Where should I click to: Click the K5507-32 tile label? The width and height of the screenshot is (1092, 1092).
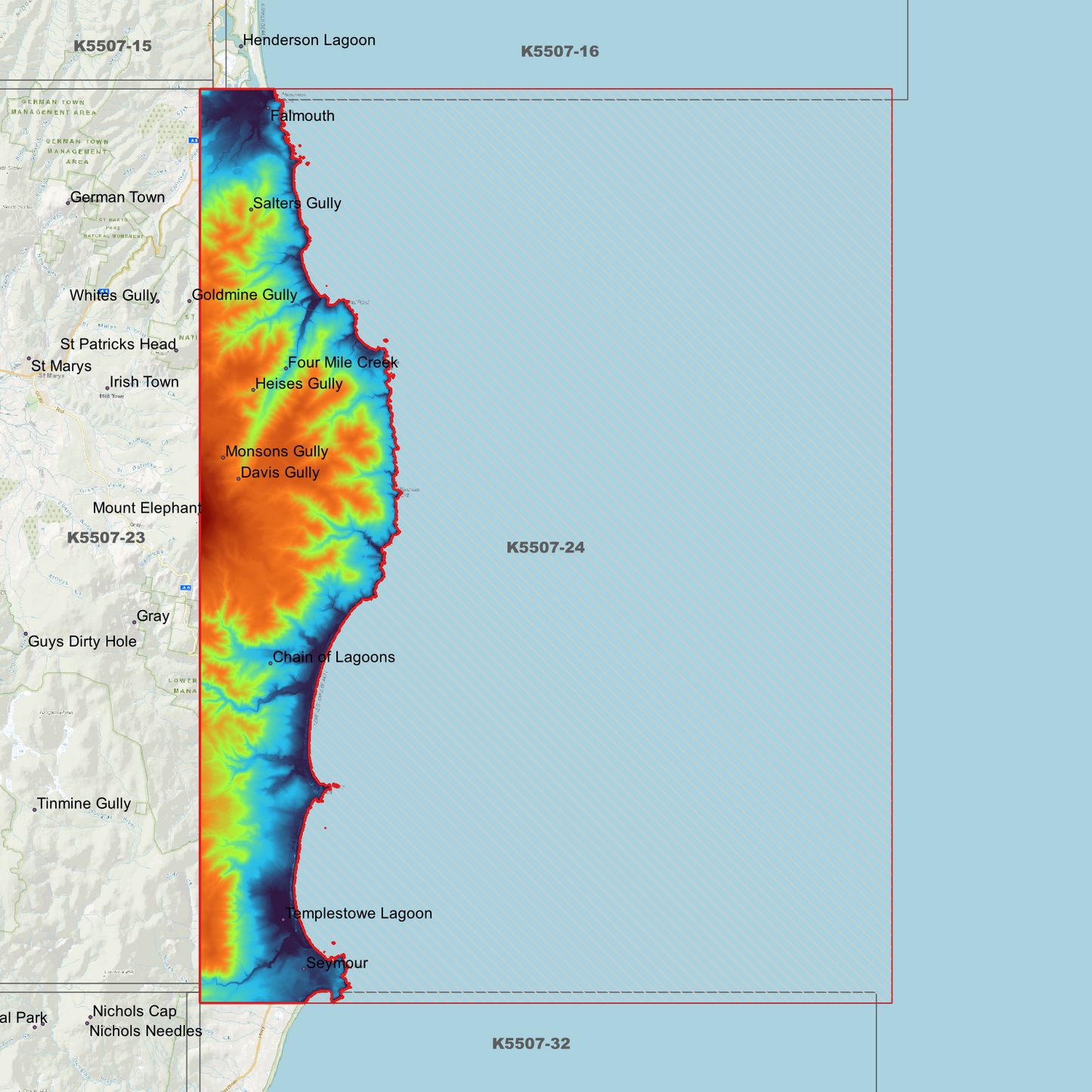pos(532,1045)
